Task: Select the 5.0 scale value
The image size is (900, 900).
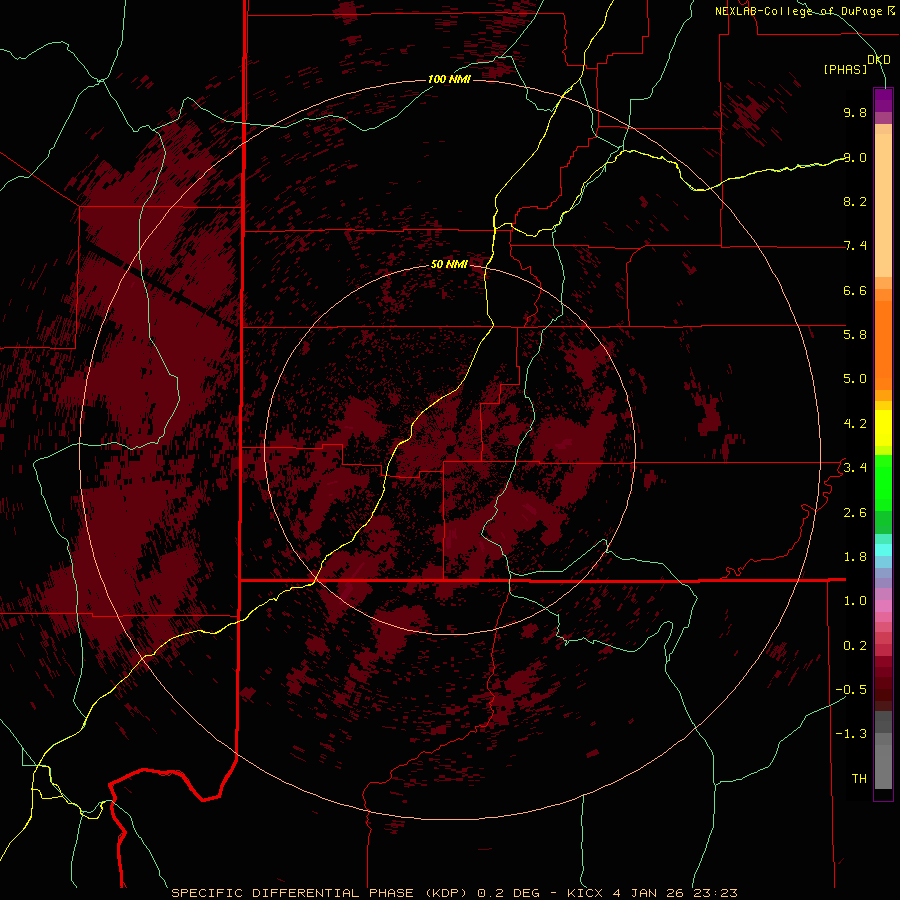Action: click(855, 379)
